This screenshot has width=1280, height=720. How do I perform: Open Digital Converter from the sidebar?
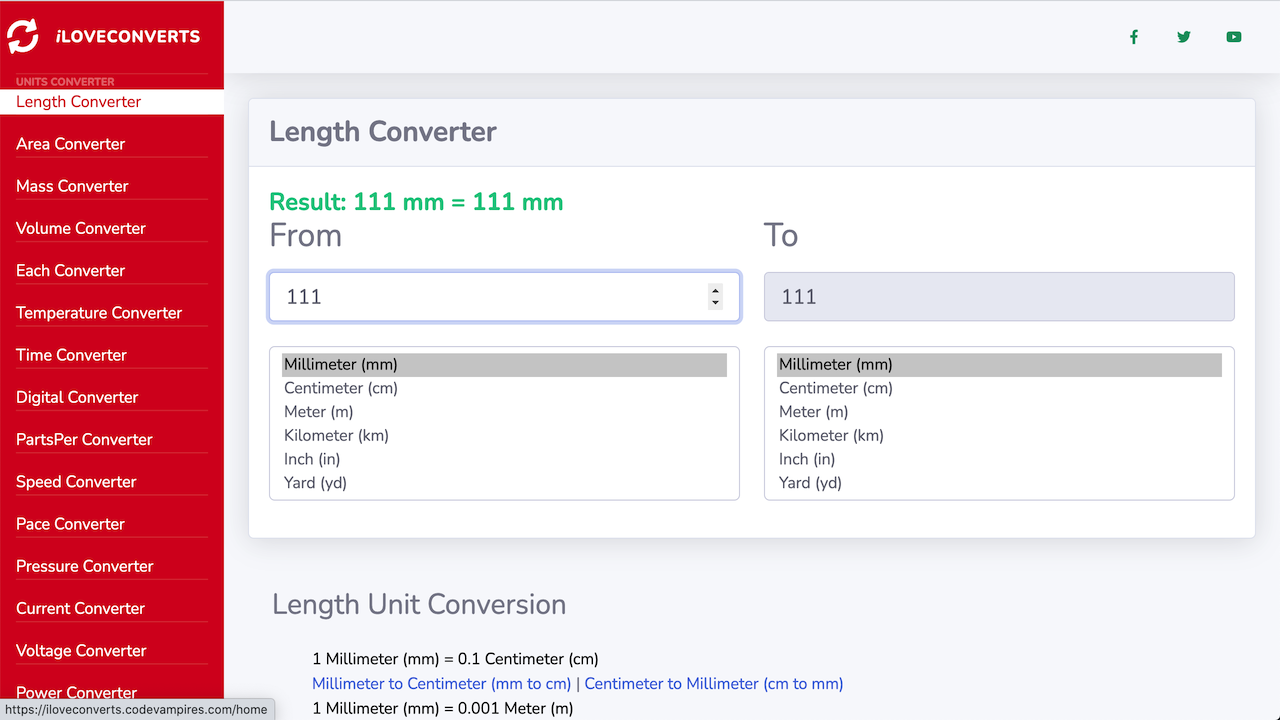(x=77, y=397)
